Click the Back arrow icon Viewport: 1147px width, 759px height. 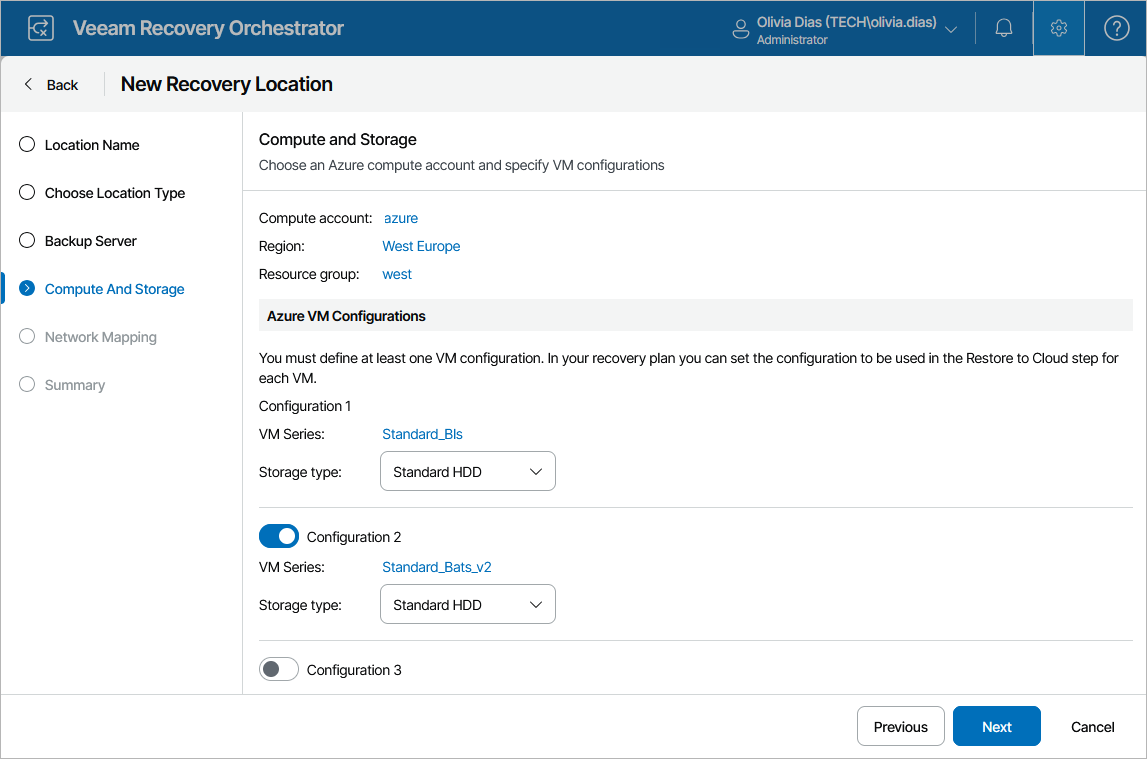coord(28,85)
